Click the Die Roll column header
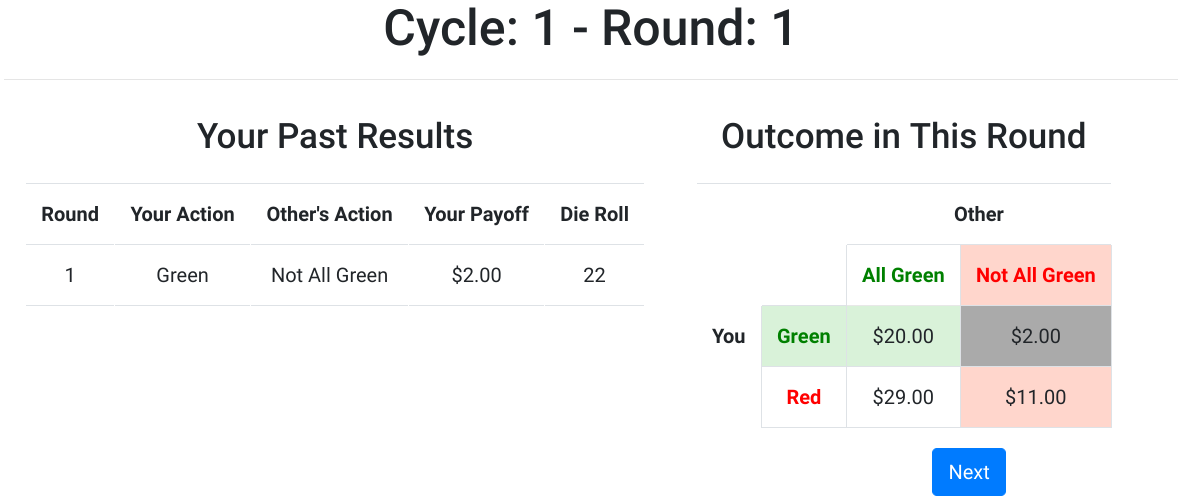Screen dimensions: 1178x504 click(x=594, y=214)
